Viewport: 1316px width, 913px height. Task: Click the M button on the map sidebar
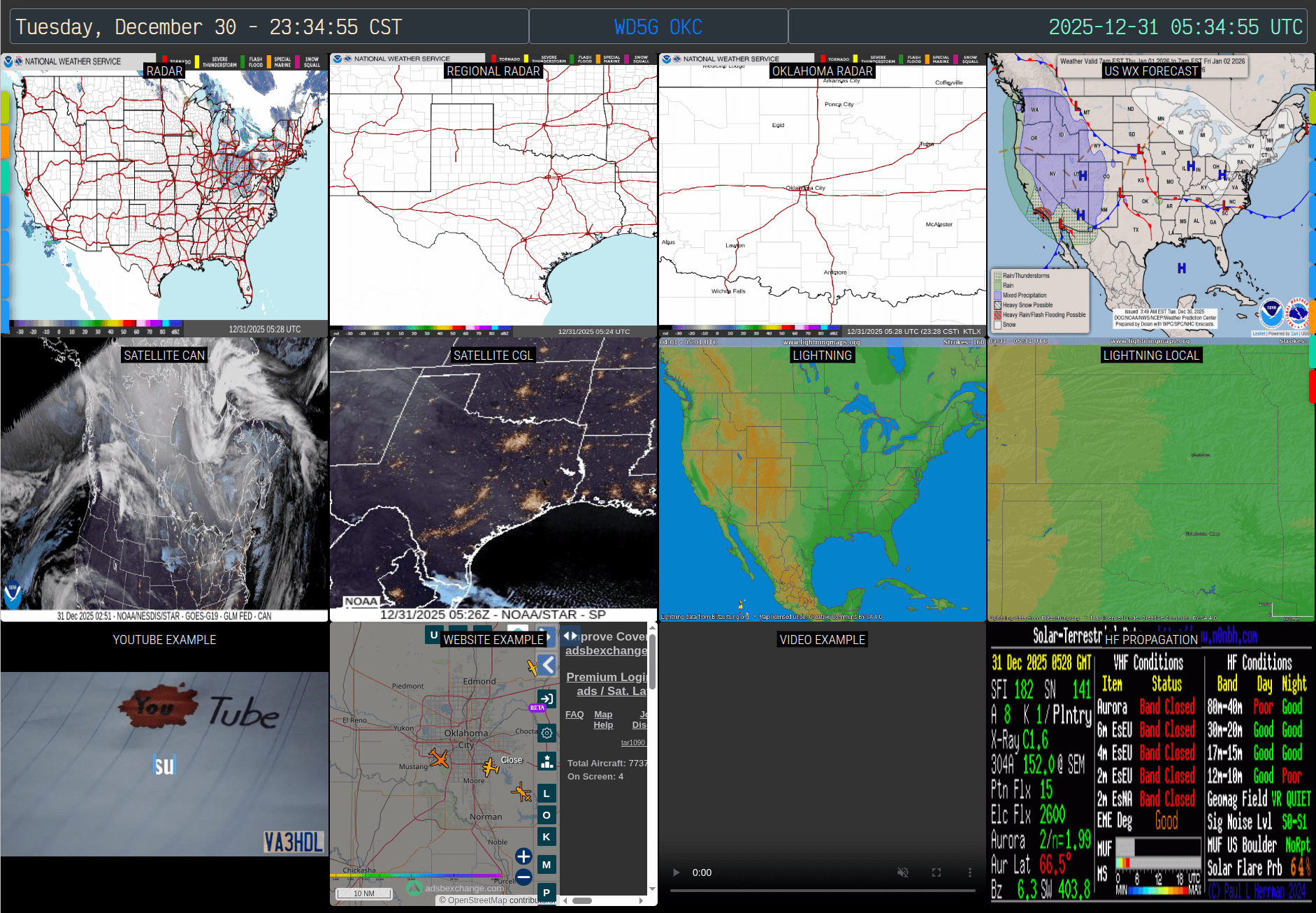pos(547,865)
